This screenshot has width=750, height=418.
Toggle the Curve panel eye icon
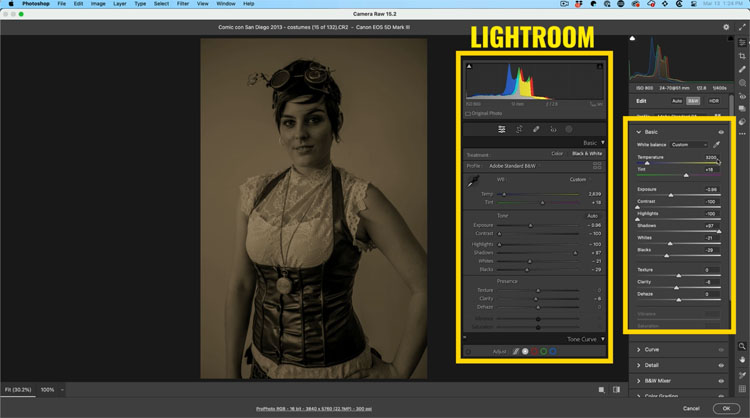point(721,350)
